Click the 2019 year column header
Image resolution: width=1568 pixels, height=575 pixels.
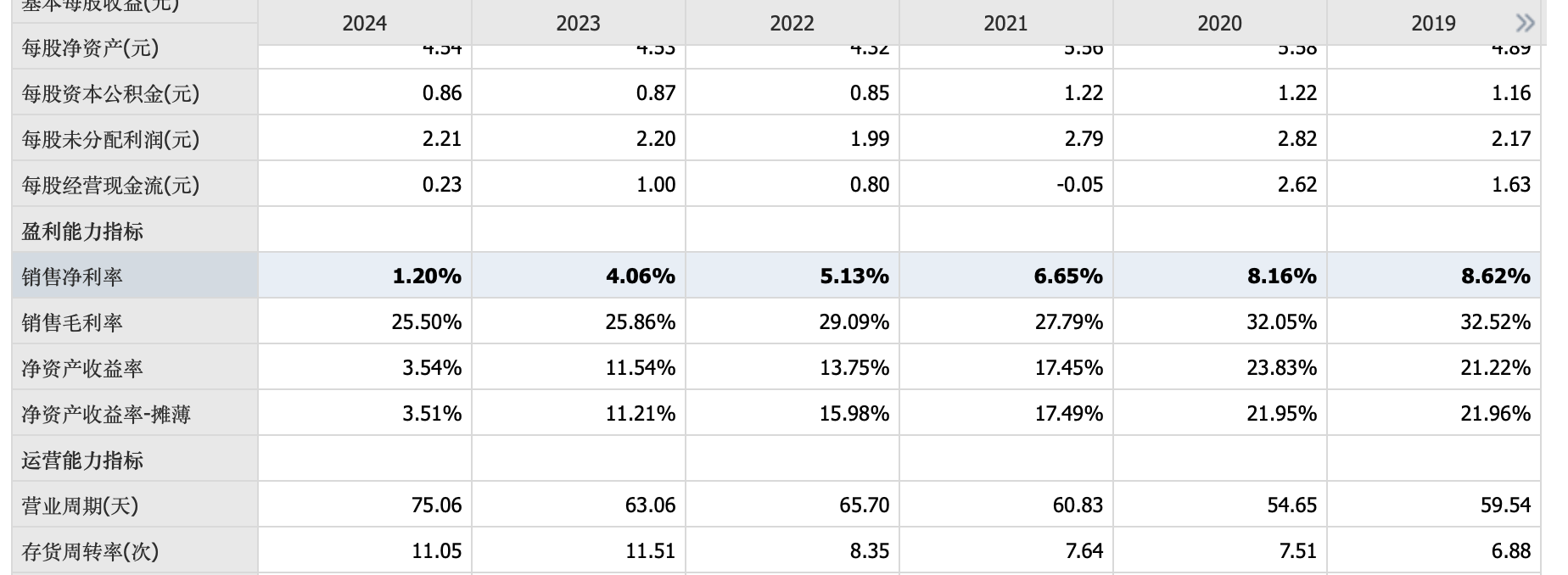coord(1433,23)
